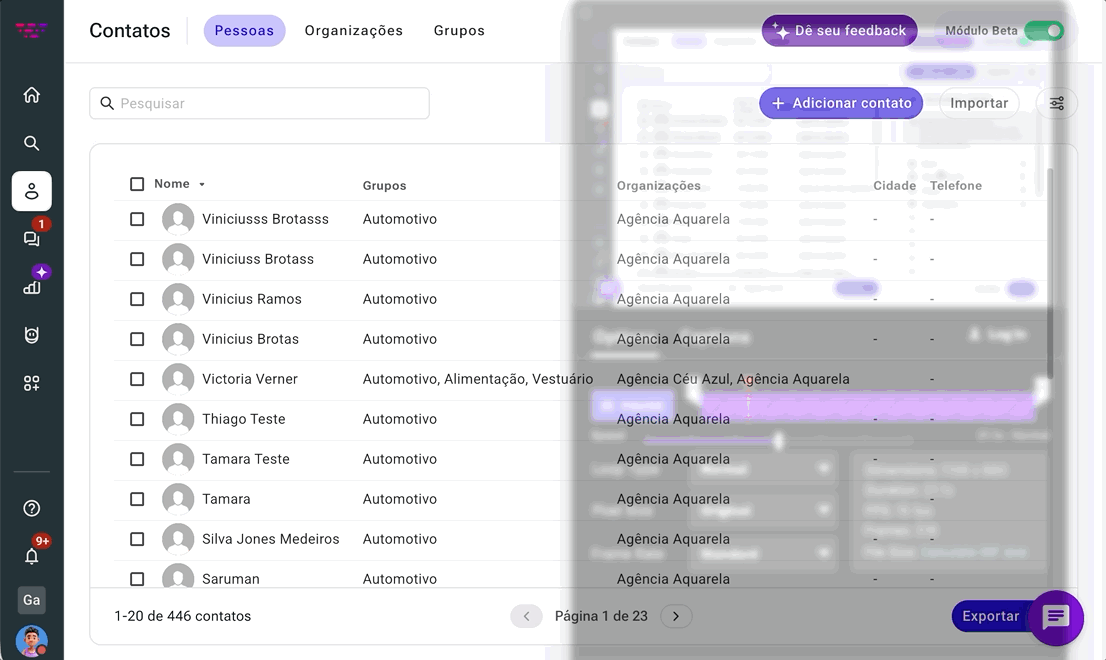Open contact Vinicius Brotas
This screenshot has width=1106, height=660.
coord(250,339)
